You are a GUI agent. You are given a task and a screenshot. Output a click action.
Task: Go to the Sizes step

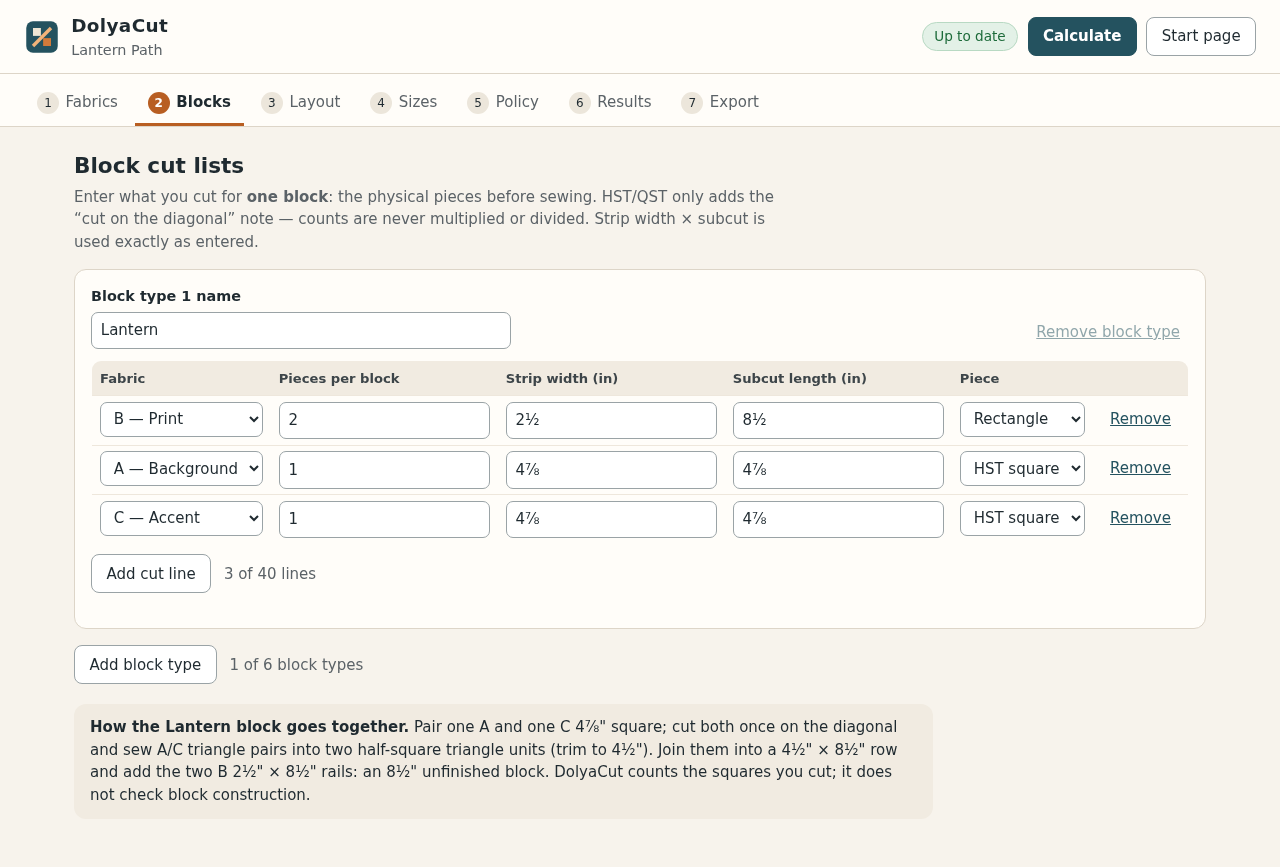coord(404,102)
